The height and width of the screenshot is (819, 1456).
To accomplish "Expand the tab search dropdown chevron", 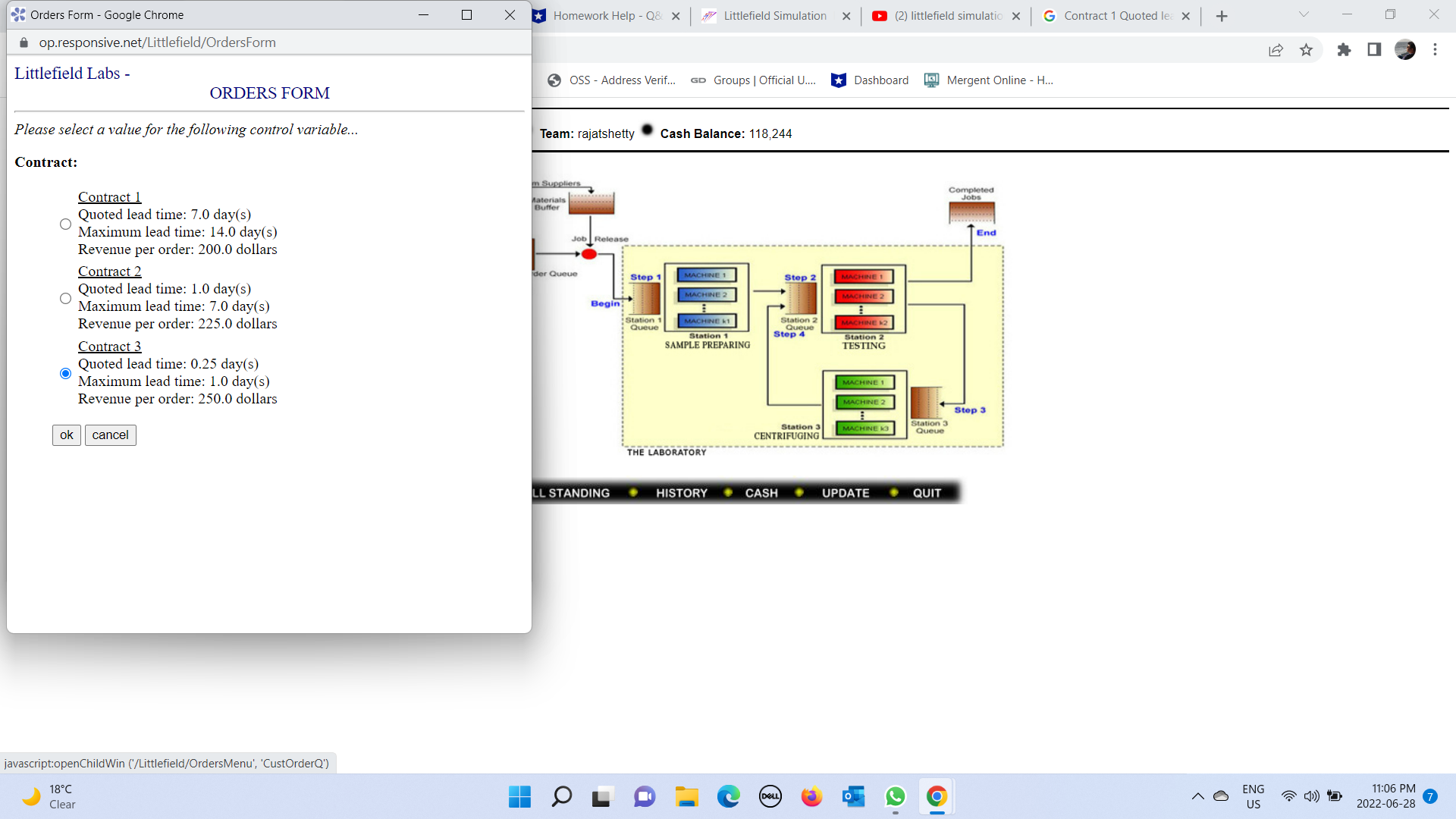I will [x=1304, y=14].
